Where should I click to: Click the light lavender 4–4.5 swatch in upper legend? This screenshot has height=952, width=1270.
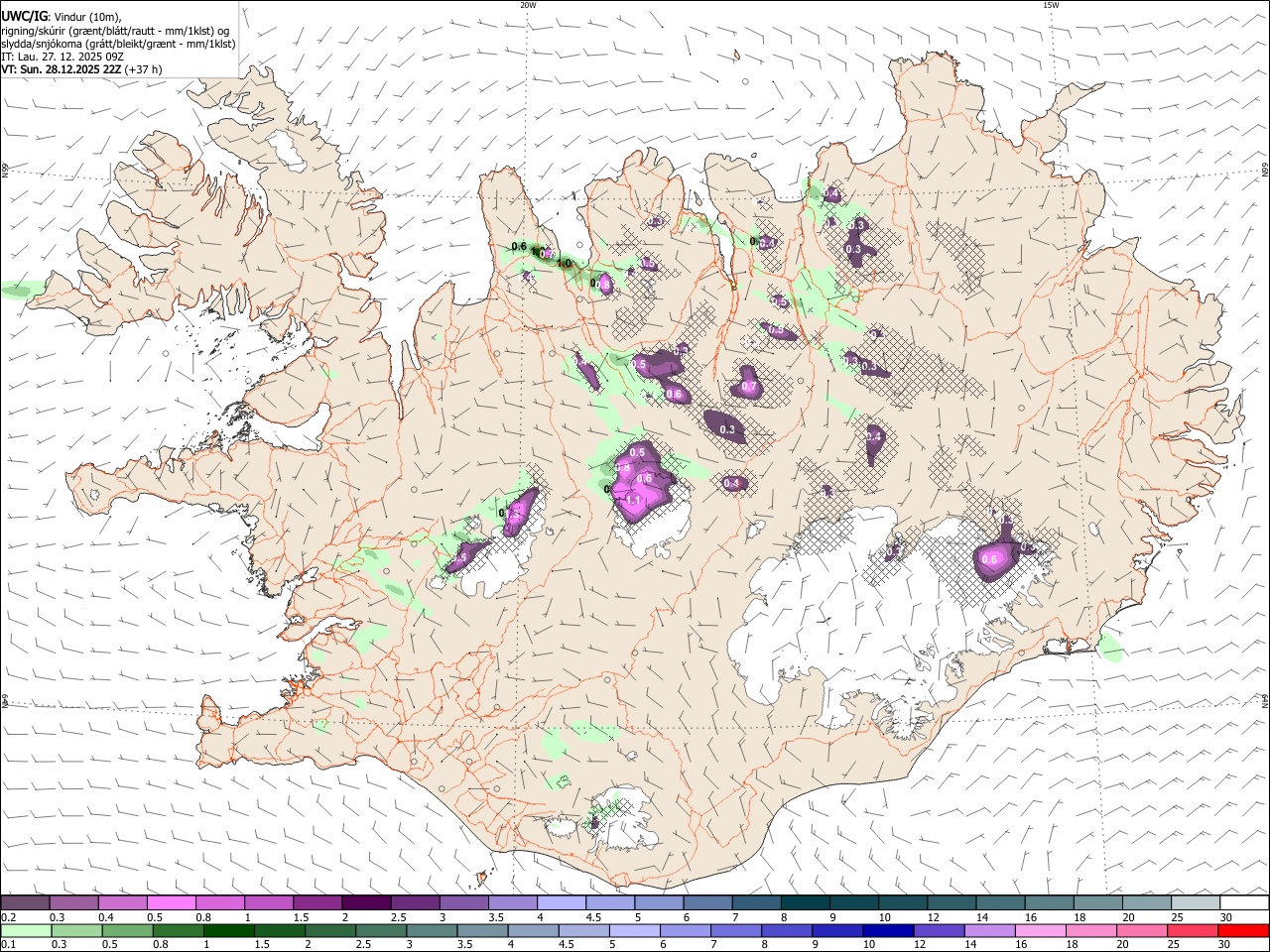click(x=560, y=902)
